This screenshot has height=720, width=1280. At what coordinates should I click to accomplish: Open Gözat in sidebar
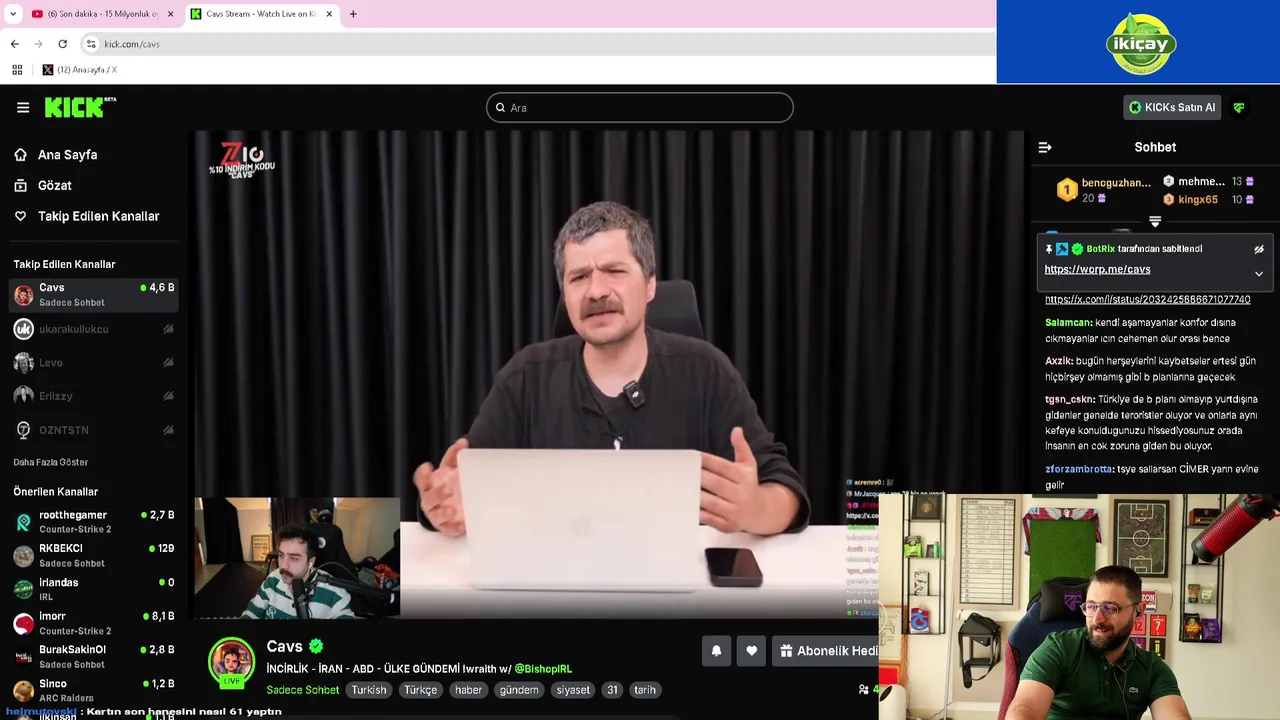tap(55, 185)
